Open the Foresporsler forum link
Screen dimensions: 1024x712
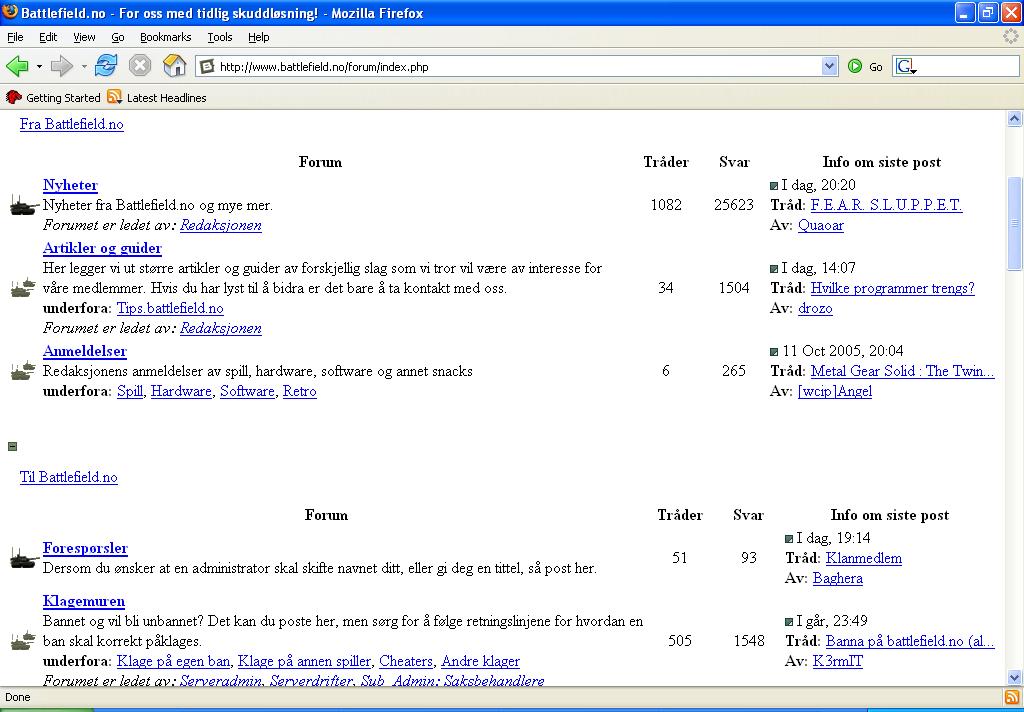[85, 548]
